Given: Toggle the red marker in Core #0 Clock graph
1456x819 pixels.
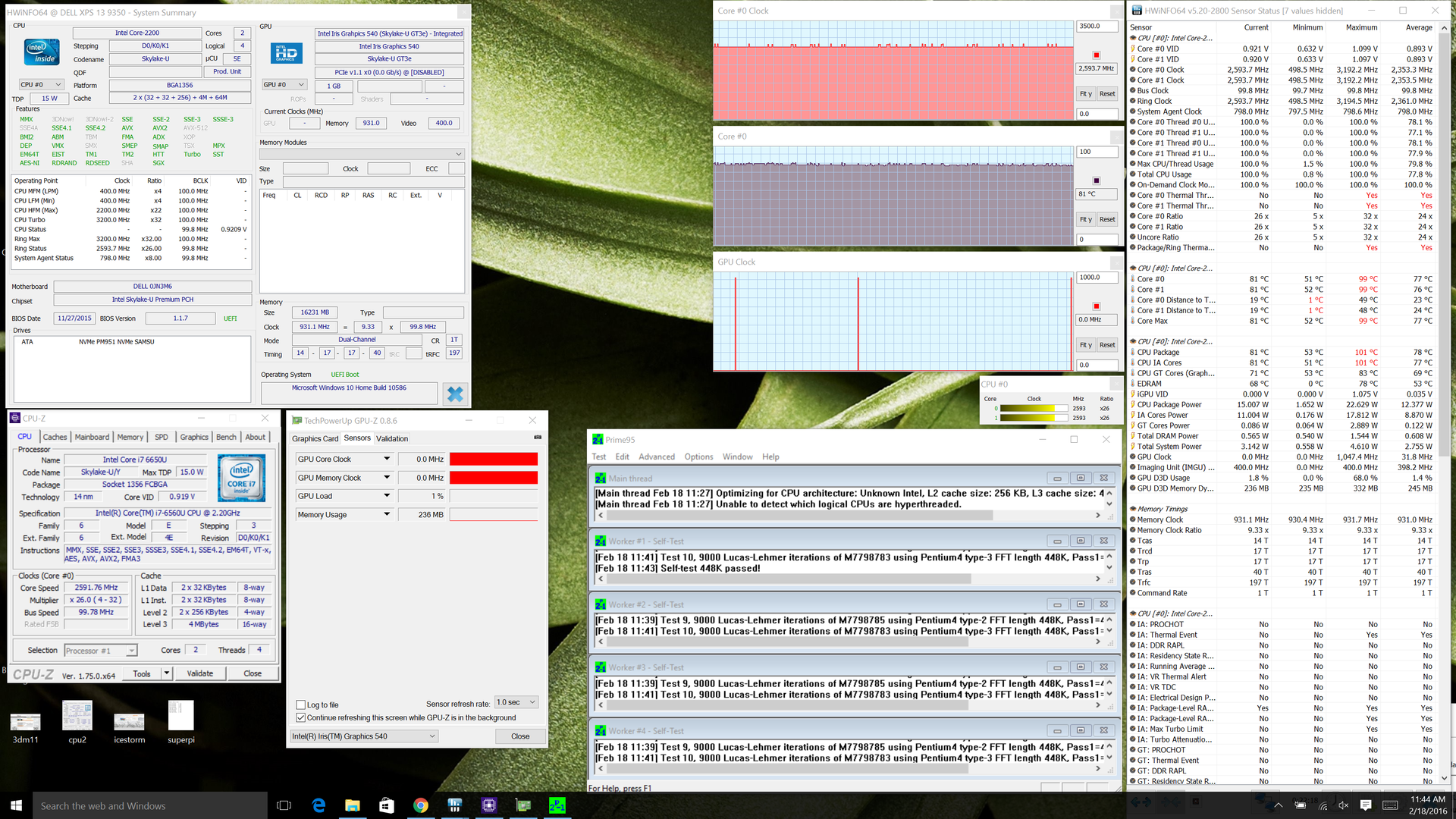Looking at the screenshot, I should (1096, 55).
